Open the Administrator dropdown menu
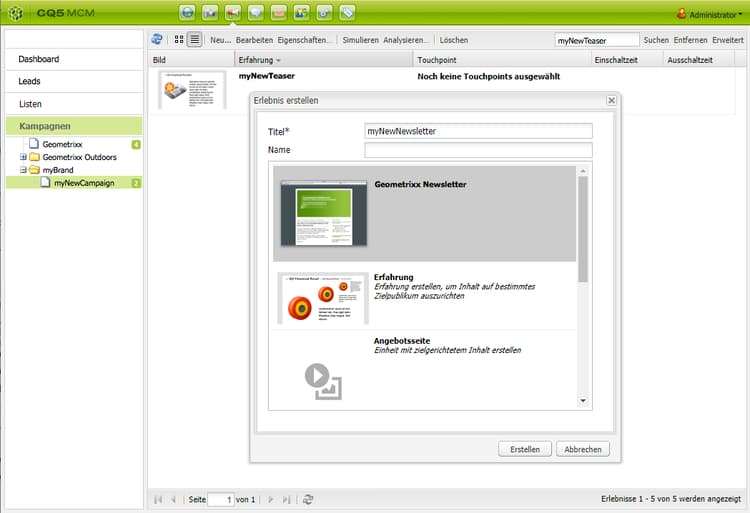 (715, 15)
